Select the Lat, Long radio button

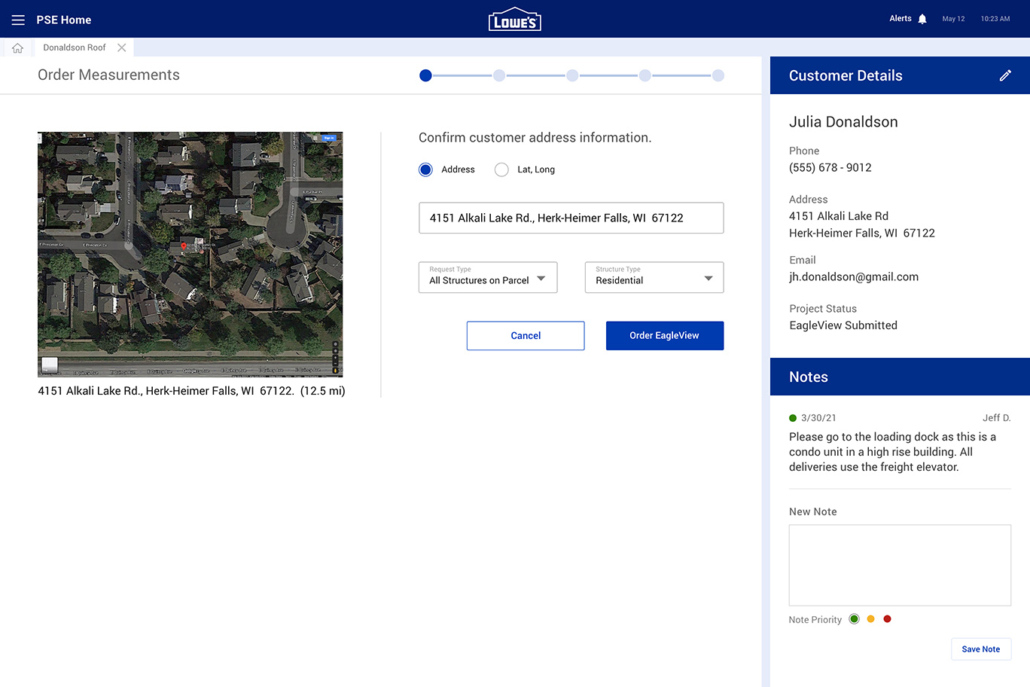coord(501,169)
